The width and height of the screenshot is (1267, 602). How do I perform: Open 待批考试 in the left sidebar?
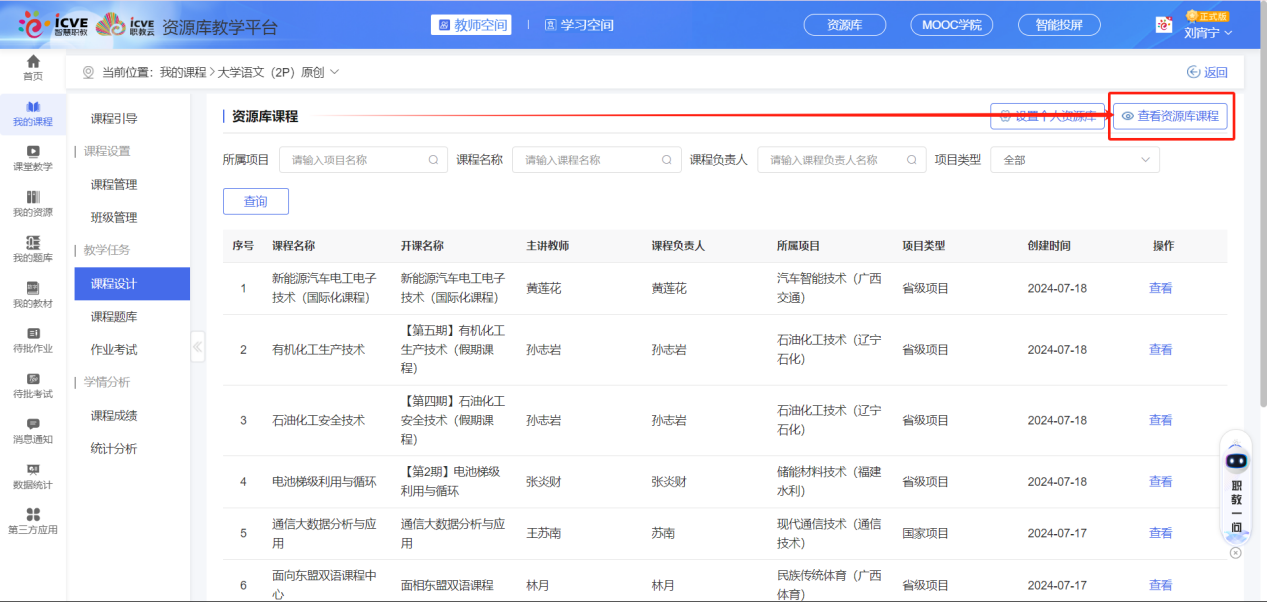[x=33, y=386]
